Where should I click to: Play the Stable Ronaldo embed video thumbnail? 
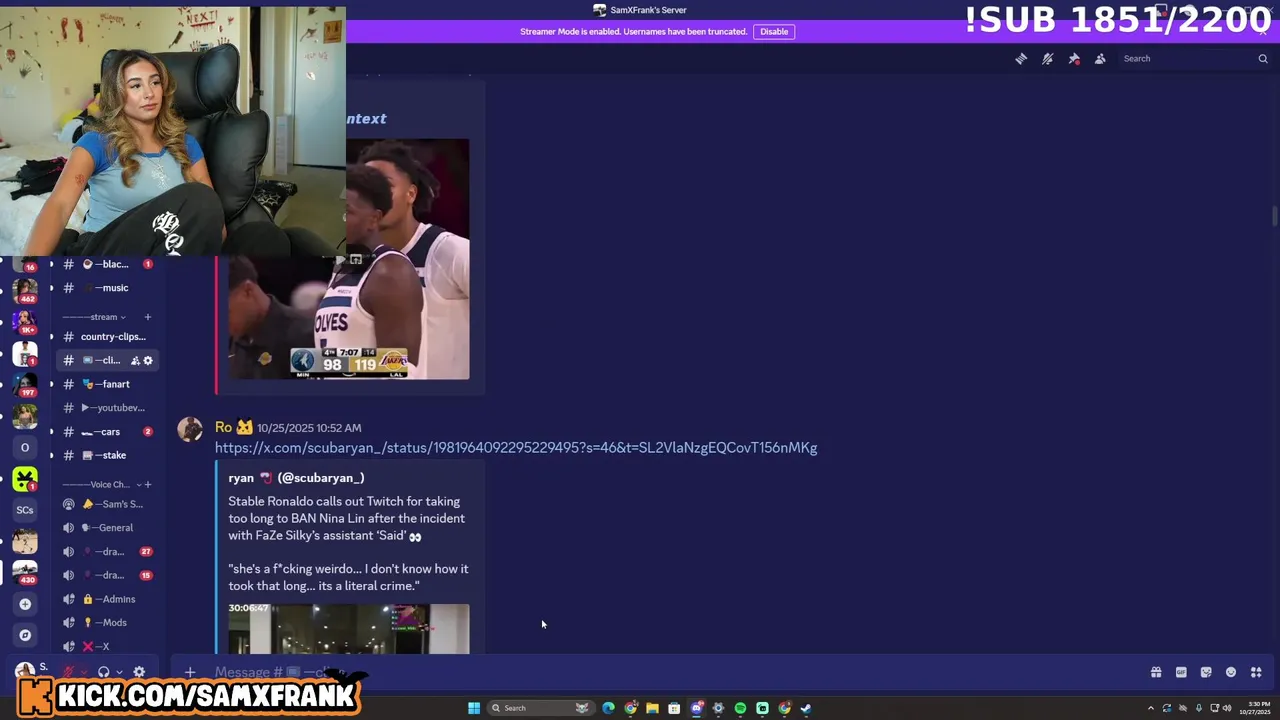coord(349,629)
